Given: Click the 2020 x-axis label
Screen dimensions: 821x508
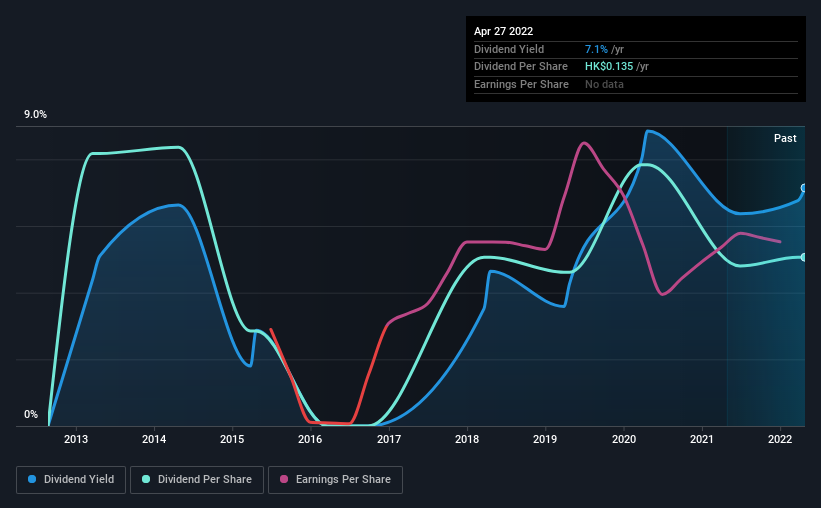Looking at the screenshot, I should 624,439.
